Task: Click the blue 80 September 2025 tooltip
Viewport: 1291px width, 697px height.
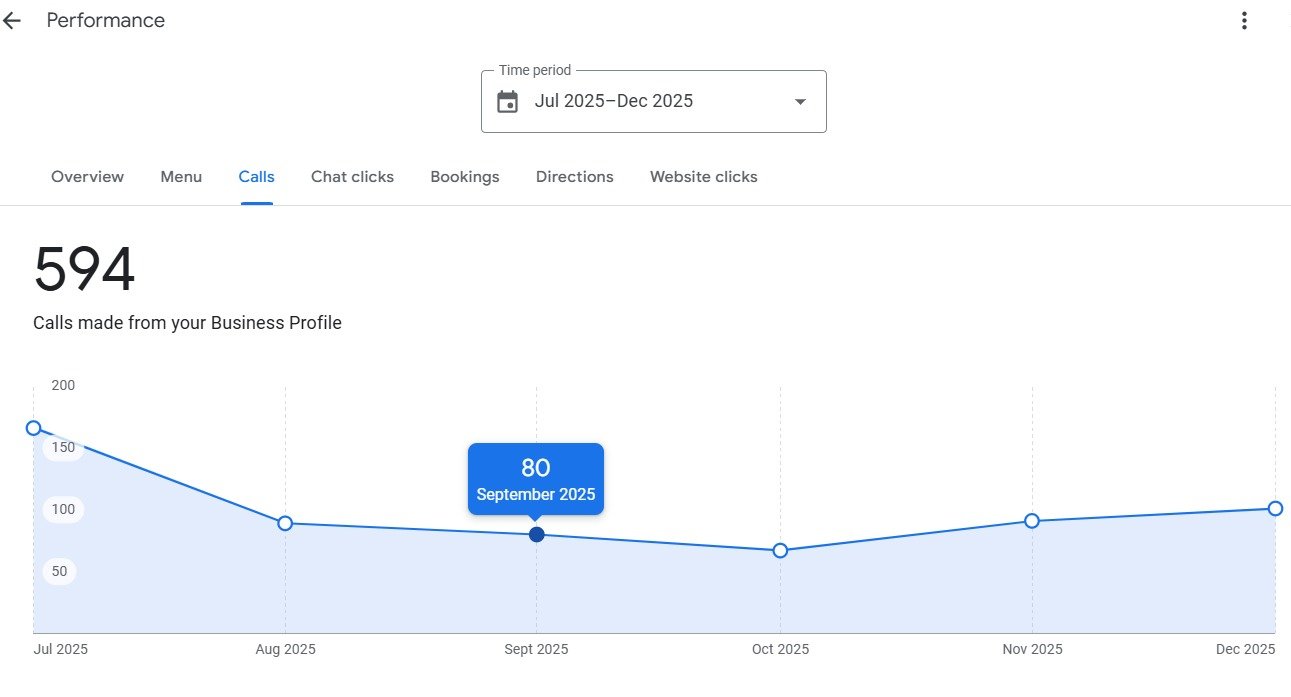Action: point(536,479)
